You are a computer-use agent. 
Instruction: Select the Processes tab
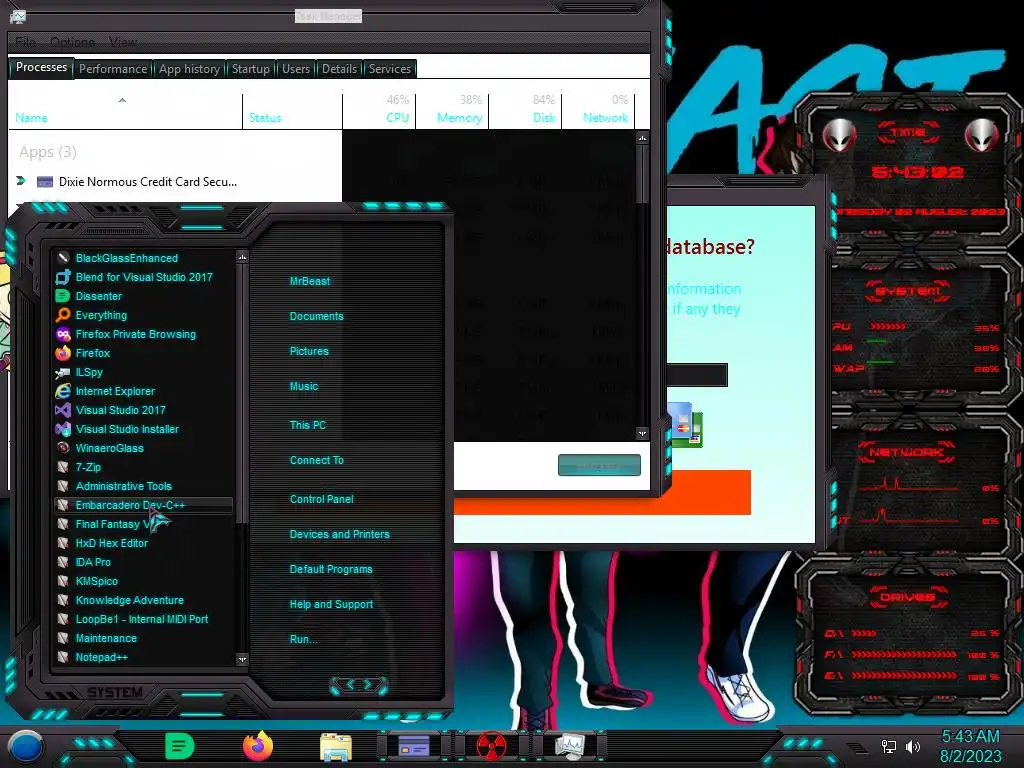pyautogui.click(x=41, y=67)
